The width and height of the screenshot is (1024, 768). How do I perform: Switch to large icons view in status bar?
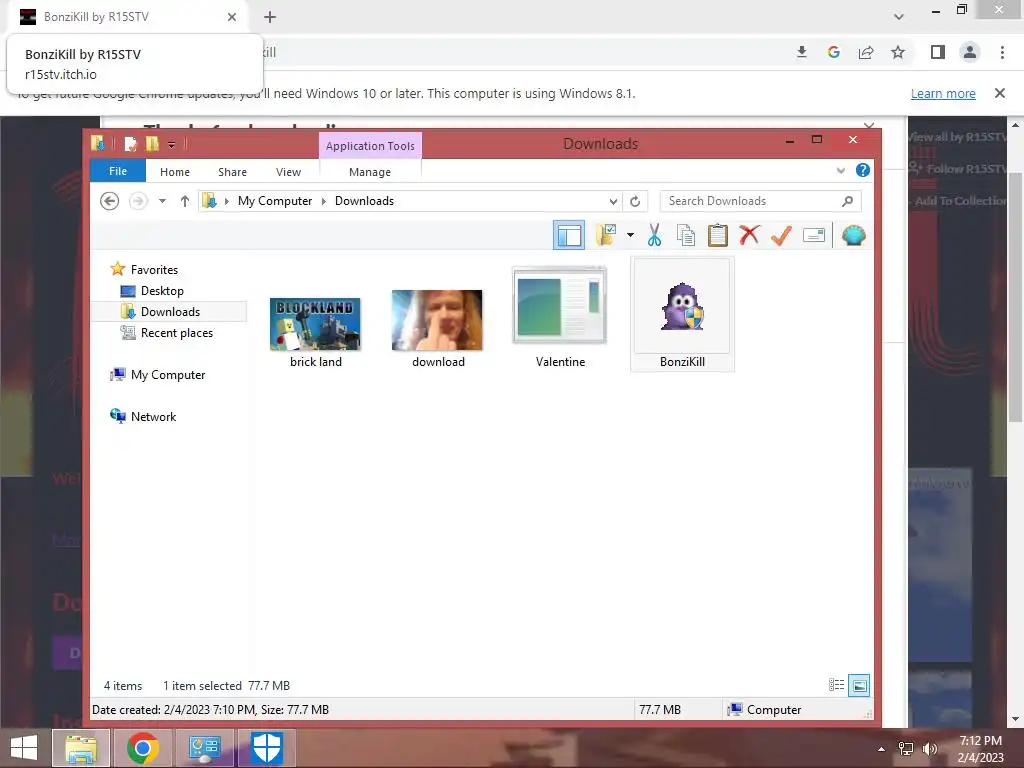point(859,685)
